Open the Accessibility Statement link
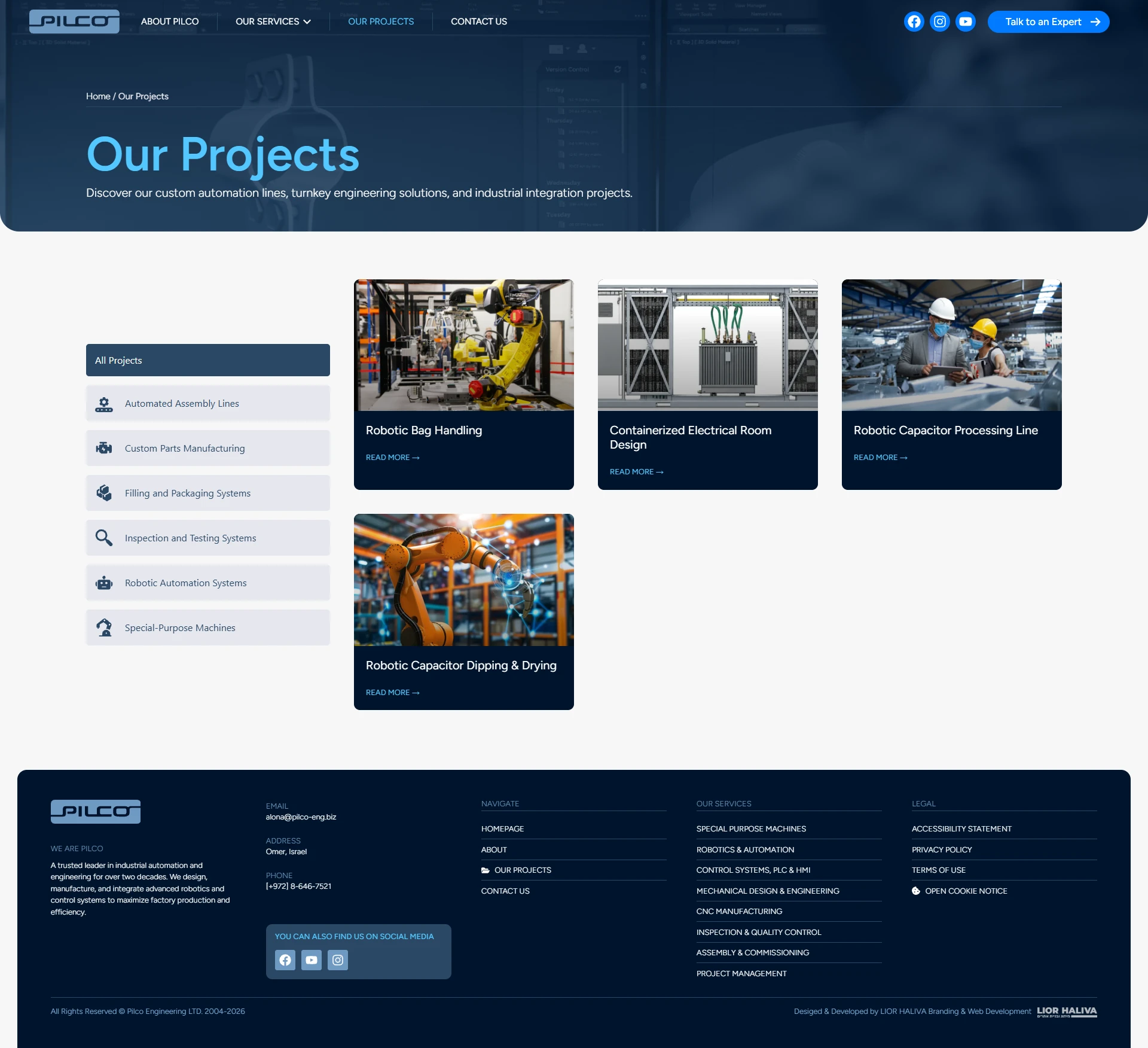The image size is (1148, 1048). click(x=961, y=829)
